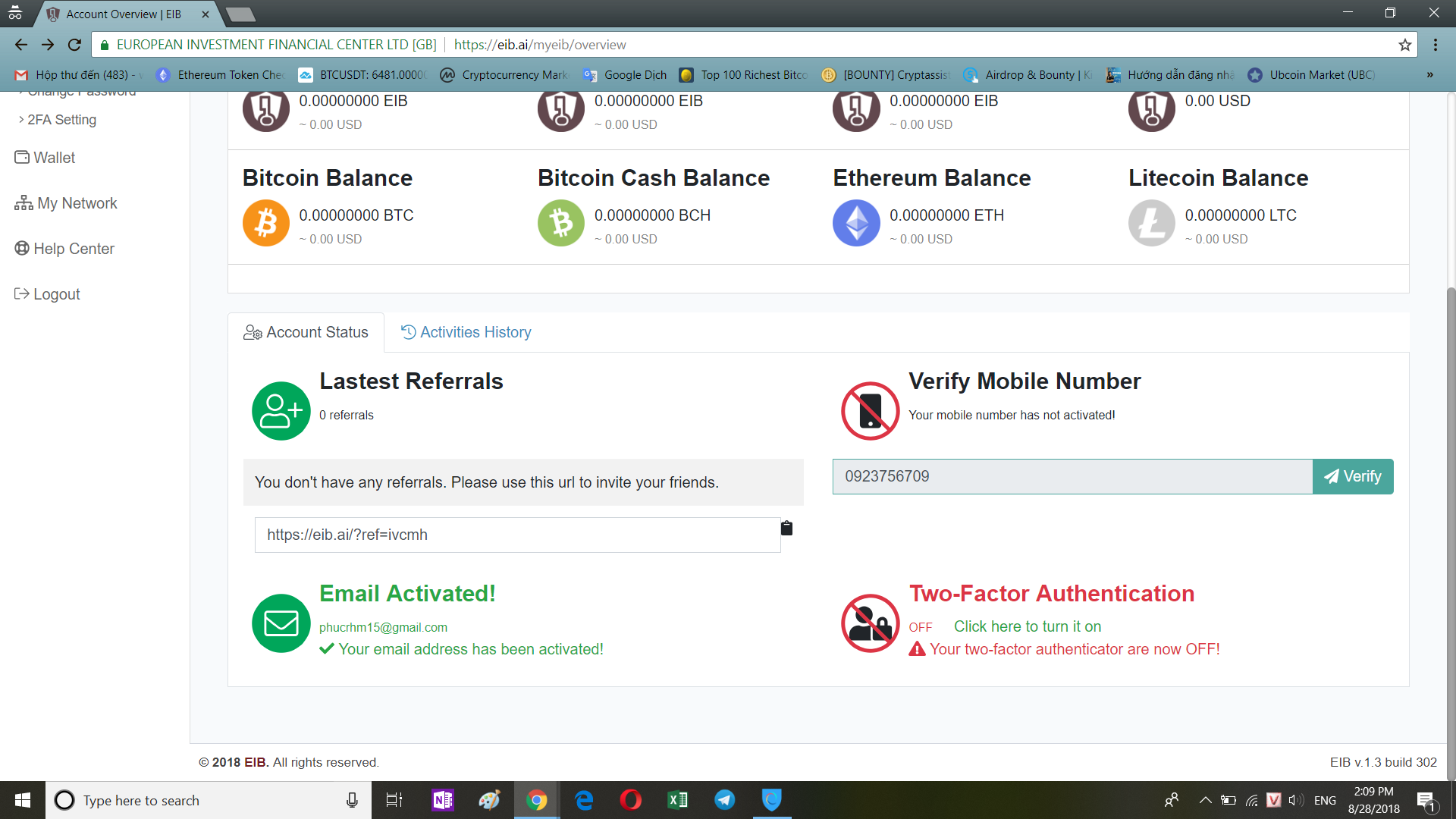Show more bookmarks overflow chevron
The width and height of the screenshot is (1456, 819).
(1429, 75)
